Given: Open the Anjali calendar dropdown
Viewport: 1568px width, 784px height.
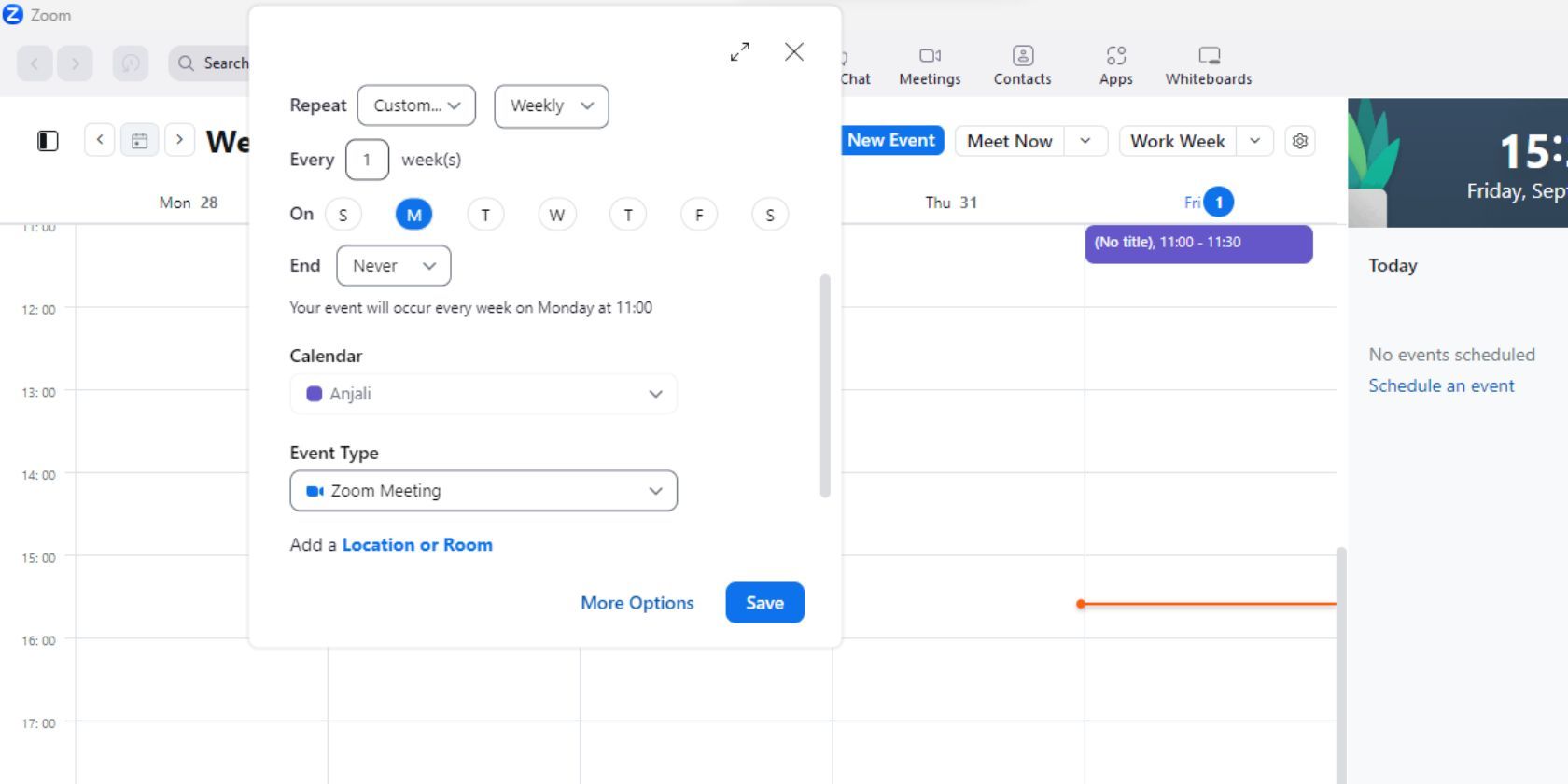Looking at the screenshot, I should [483, 394].
